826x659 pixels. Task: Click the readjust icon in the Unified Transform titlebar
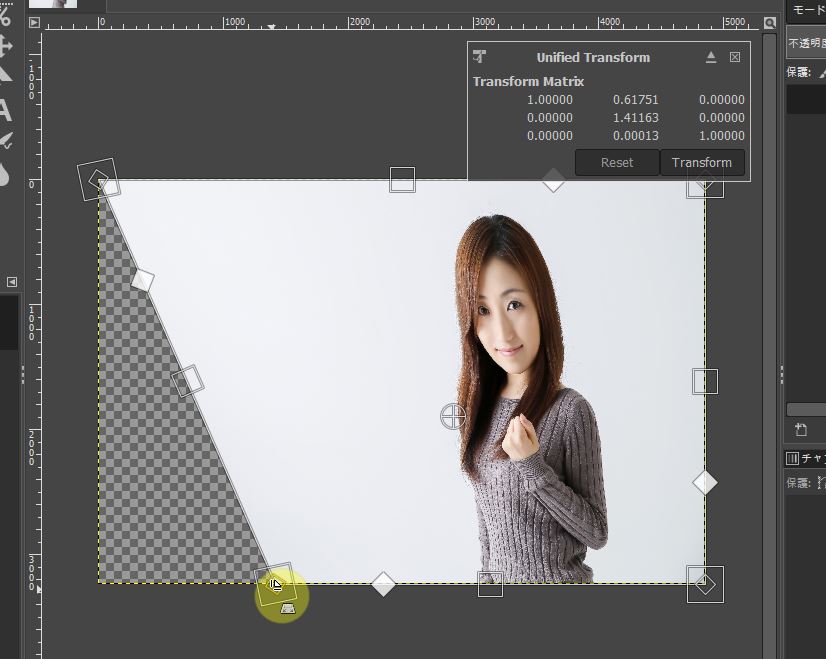pos(711,57)
